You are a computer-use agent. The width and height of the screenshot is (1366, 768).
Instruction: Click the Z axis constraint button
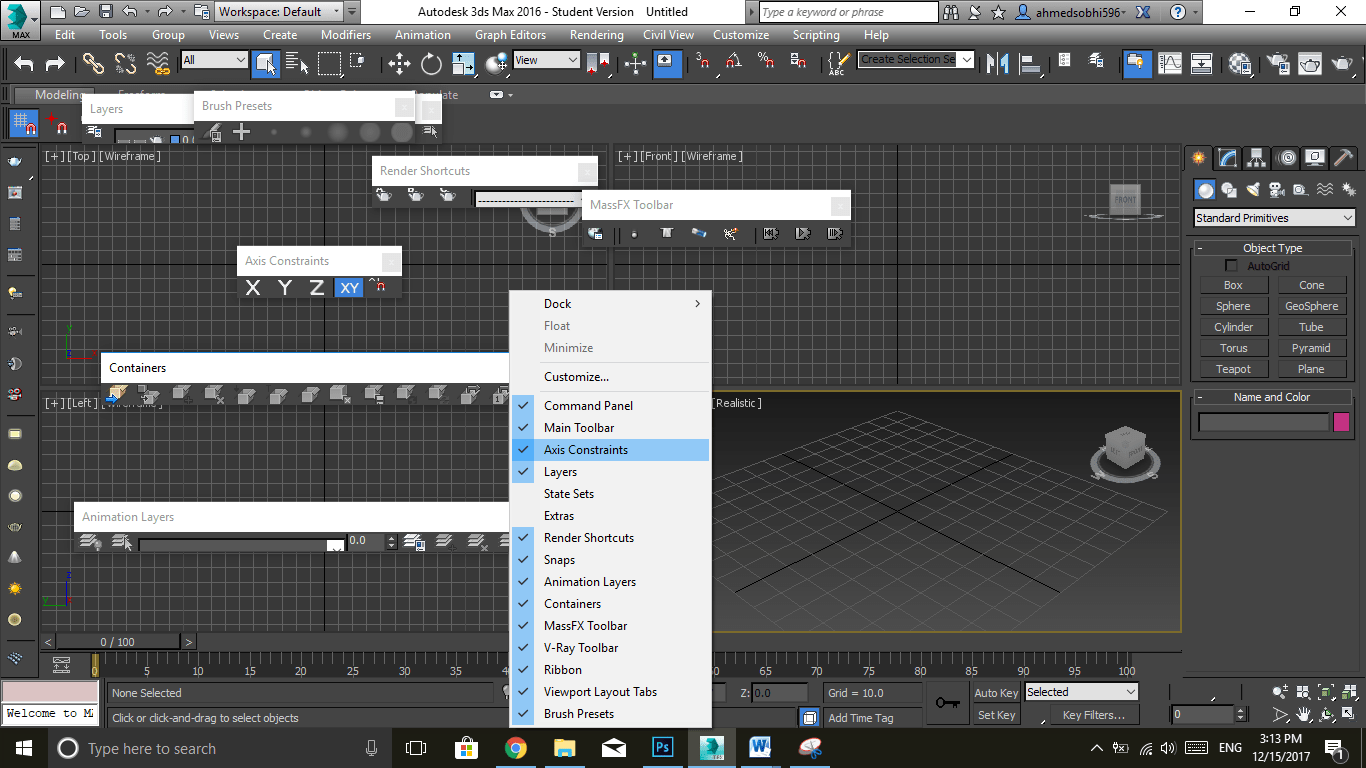tap(317, 288)
